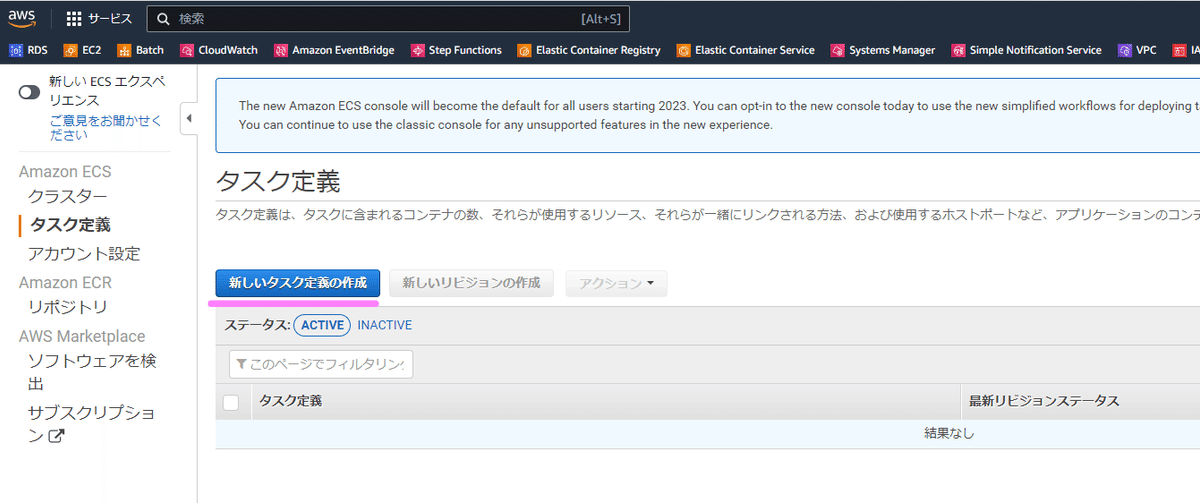Viewport: 1200px width, 503px height.
Task: Select the ACTIVE status filter
Action: [x=322, y=325]
